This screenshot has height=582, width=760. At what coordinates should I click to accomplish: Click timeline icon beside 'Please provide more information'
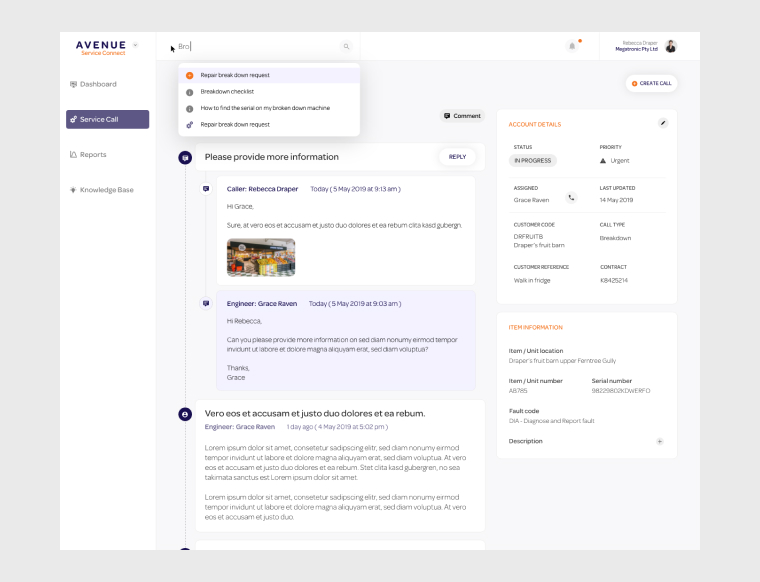(185, 157)
